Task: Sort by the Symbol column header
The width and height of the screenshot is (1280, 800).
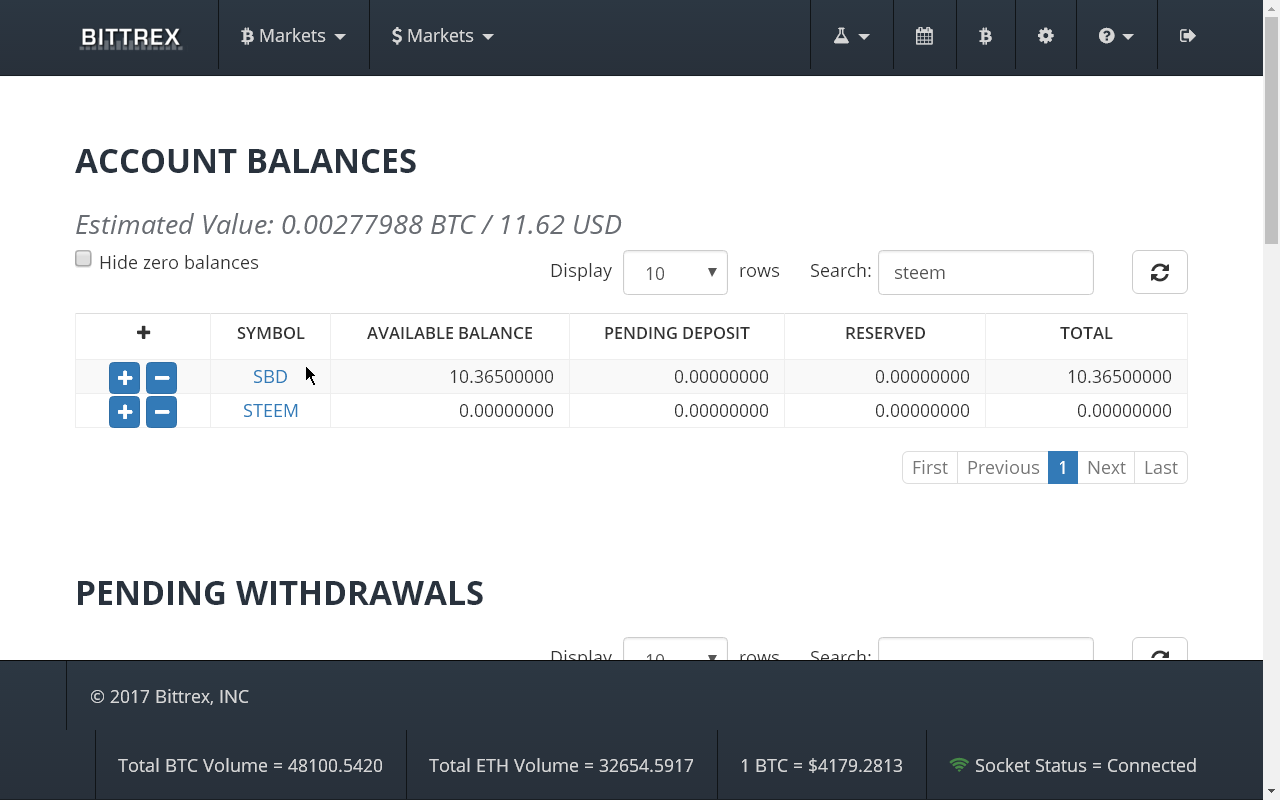Action: pos(271,333)
